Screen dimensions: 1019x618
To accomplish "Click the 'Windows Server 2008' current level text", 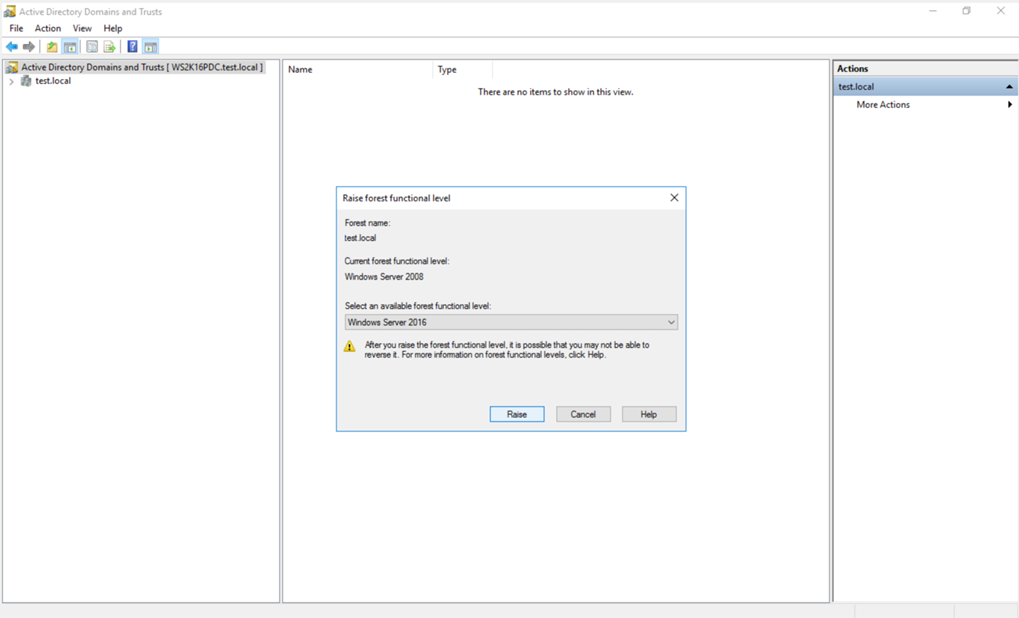I will pos(383,277).
